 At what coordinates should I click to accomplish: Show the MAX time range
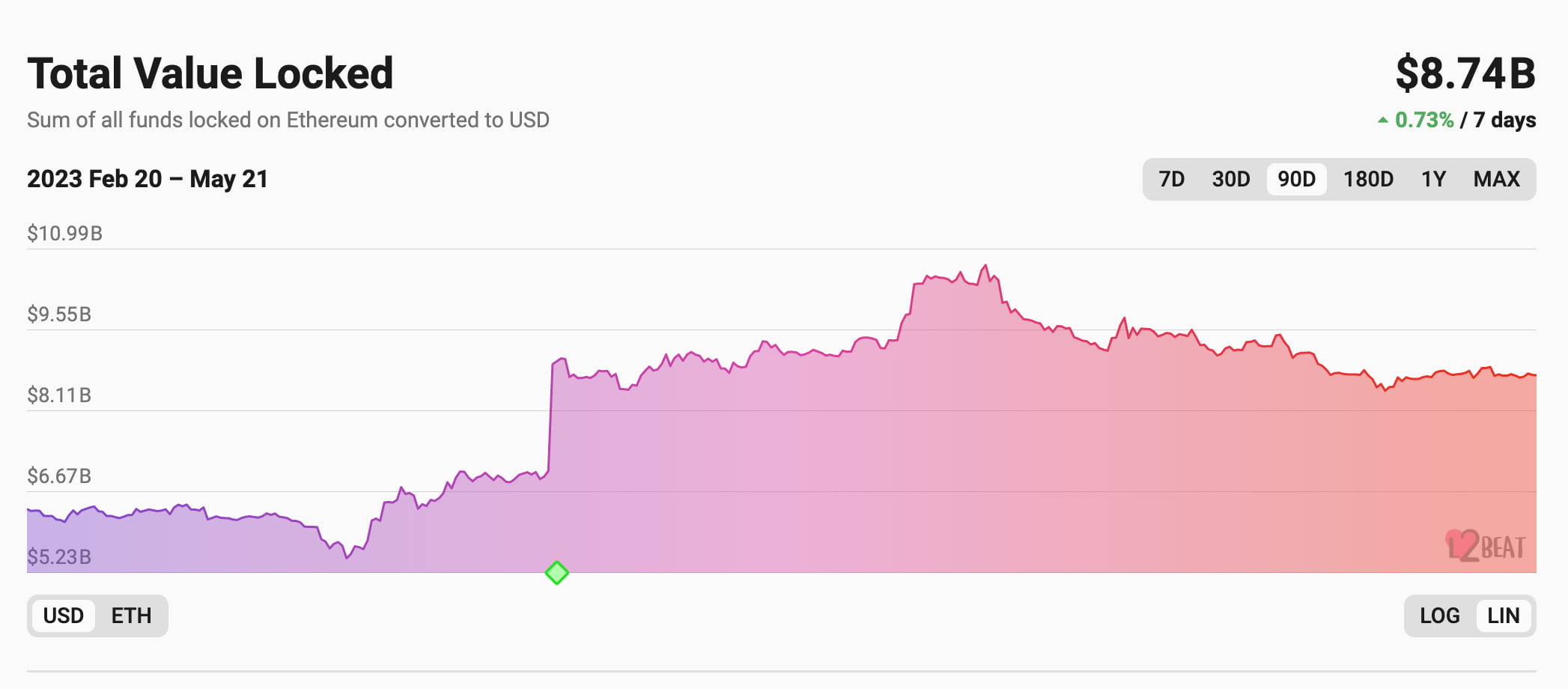[1496, 179]
